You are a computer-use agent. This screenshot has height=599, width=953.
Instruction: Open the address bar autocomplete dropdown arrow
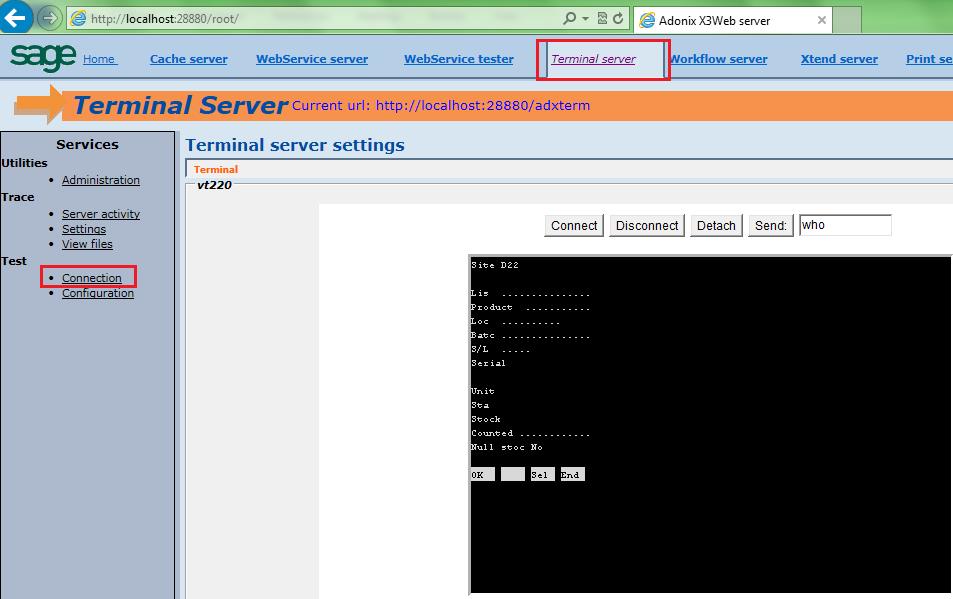pos(585,19)
